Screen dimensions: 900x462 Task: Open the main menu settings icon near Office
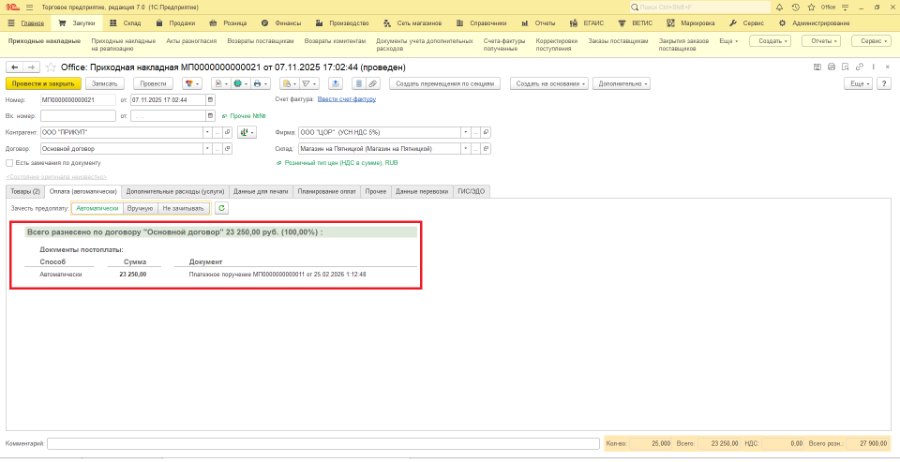pyautogui.click(x=845, y=7)
